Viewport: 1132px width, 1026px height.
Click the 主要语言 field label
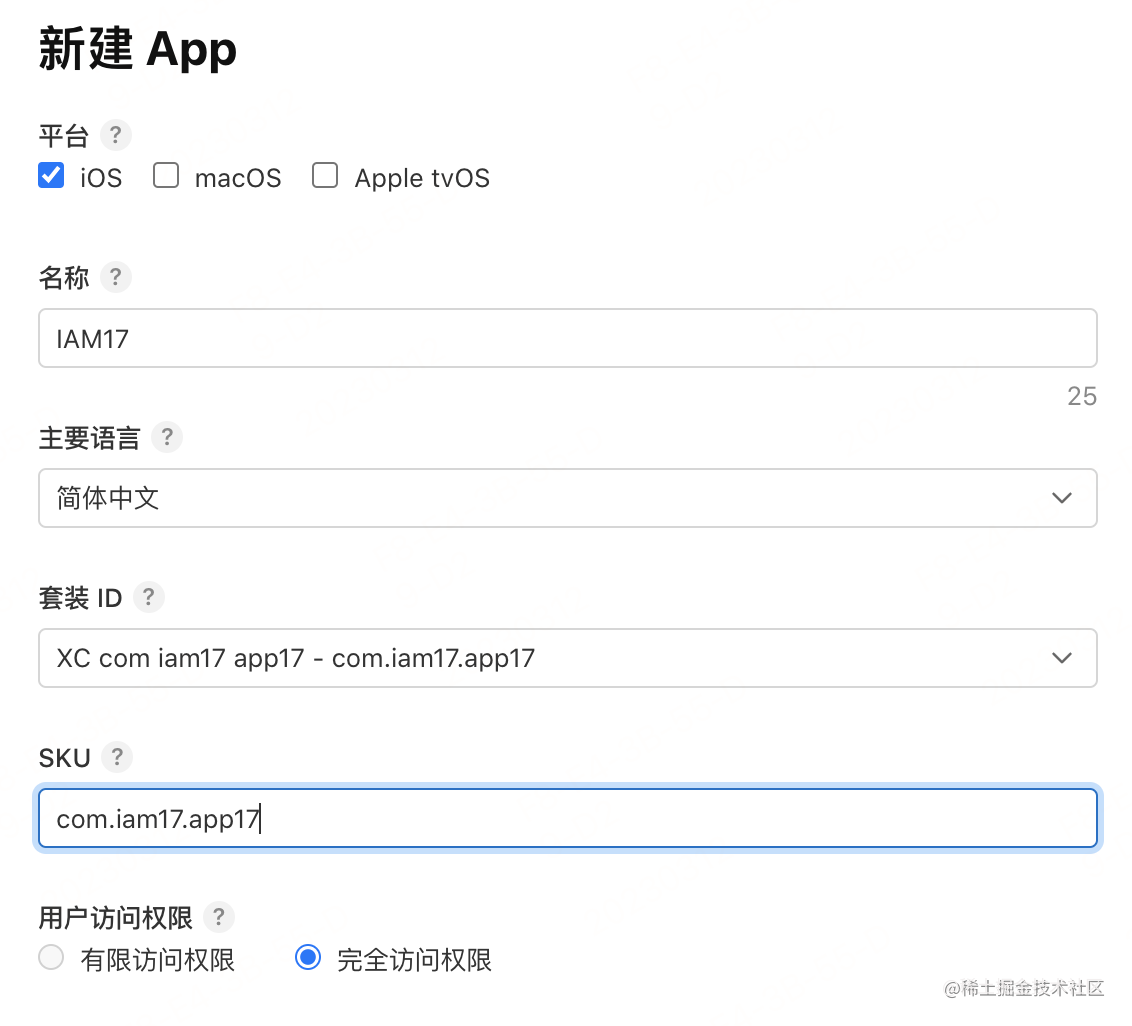pyautogui.click(x=90, y=438)
